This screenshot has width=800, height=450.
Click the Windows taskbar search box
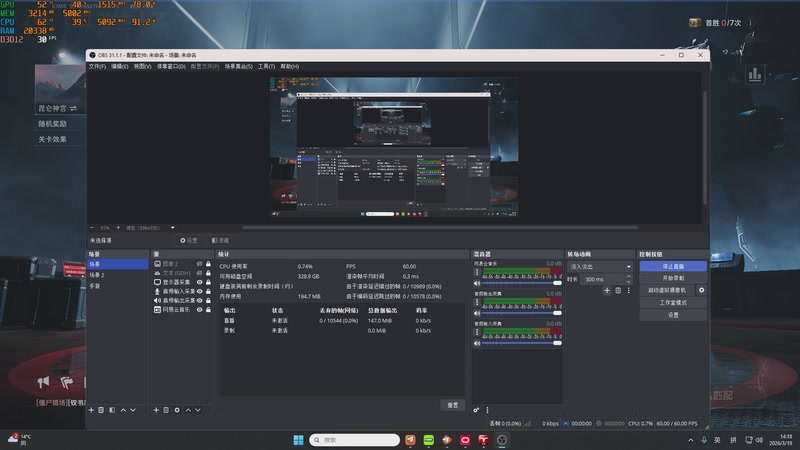click(x=355, y=440)
